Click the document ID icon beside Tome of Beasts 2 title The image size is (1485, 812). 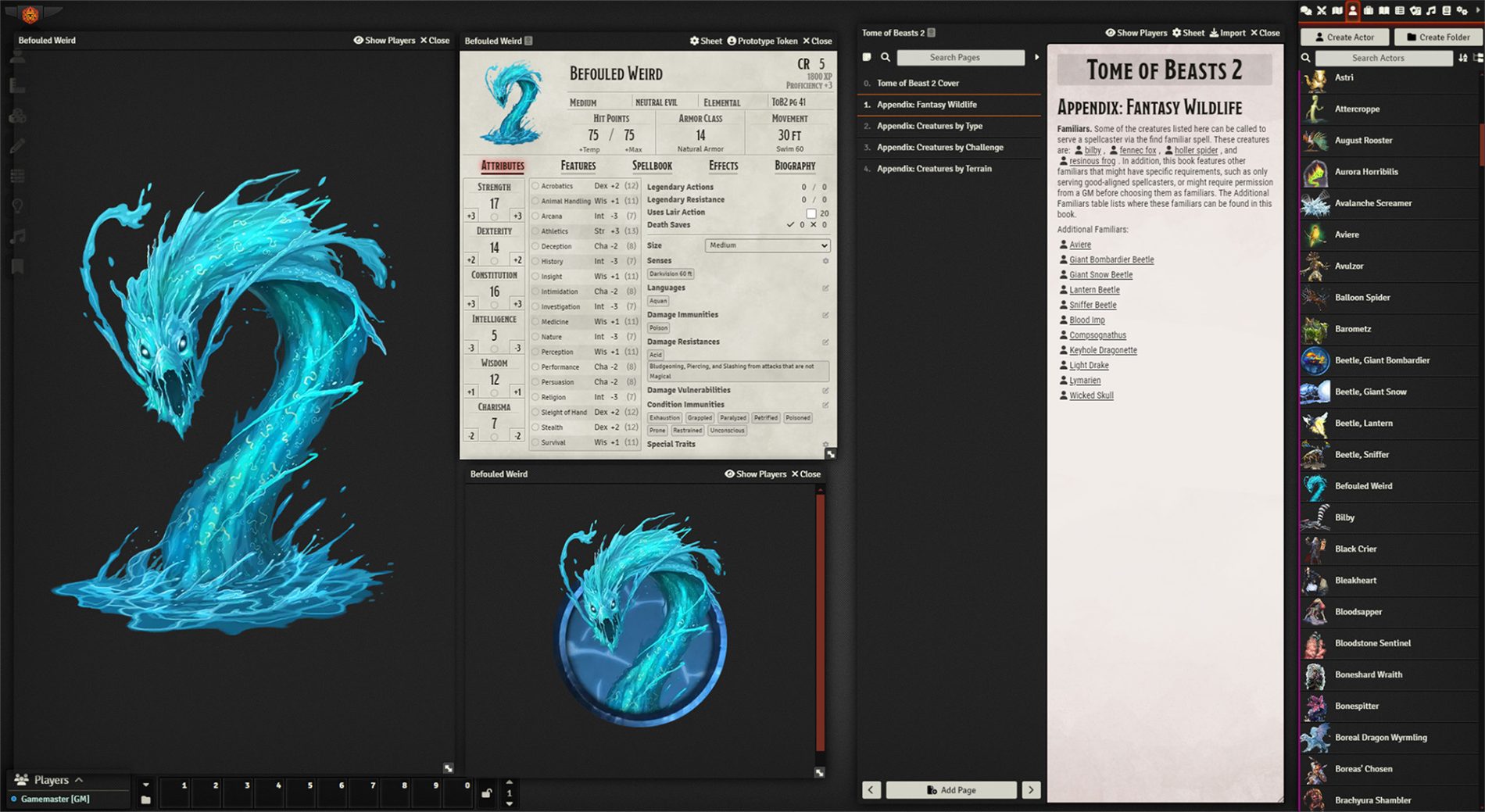tap(931, 33)
